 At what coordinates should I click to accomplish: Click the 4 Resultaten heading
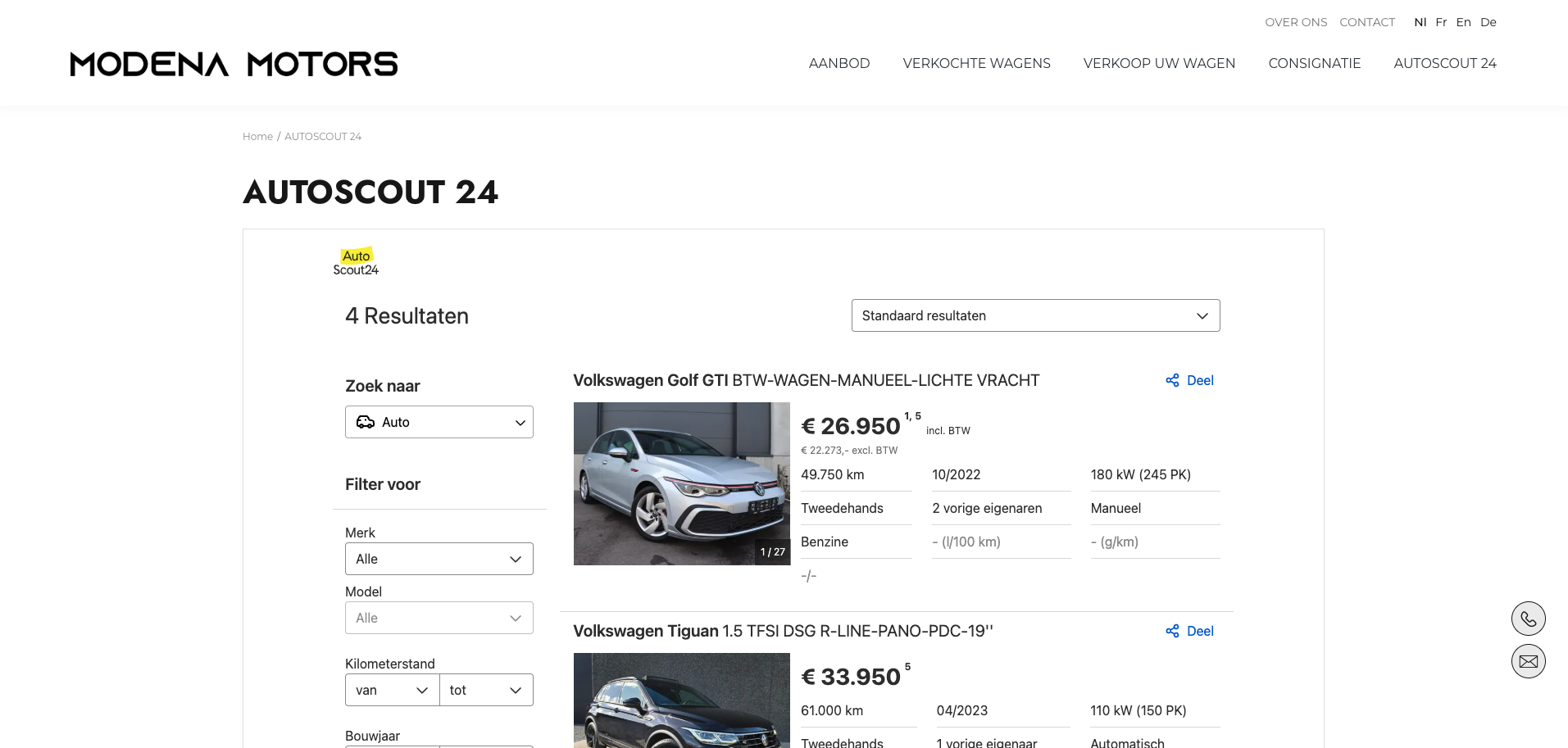point(407,316)
